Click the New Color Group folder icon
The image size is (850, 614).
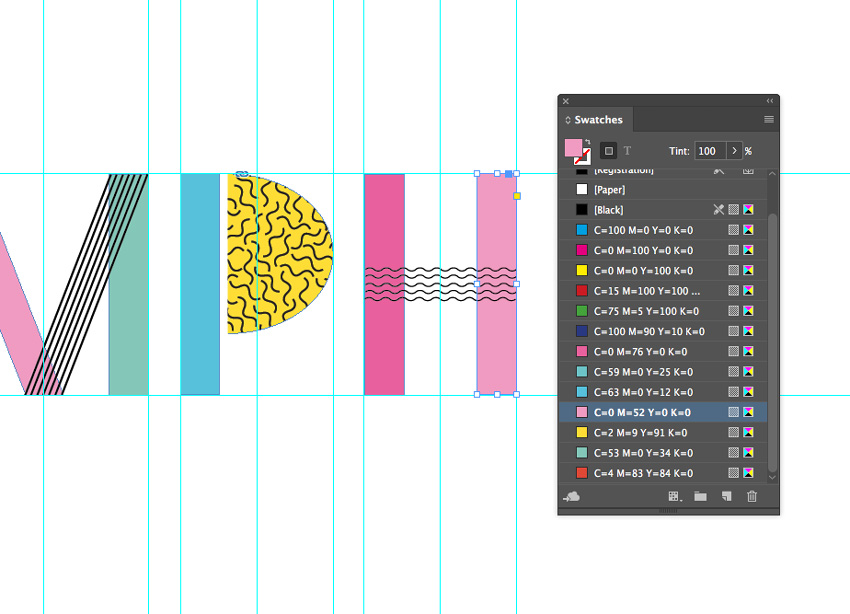700,496
